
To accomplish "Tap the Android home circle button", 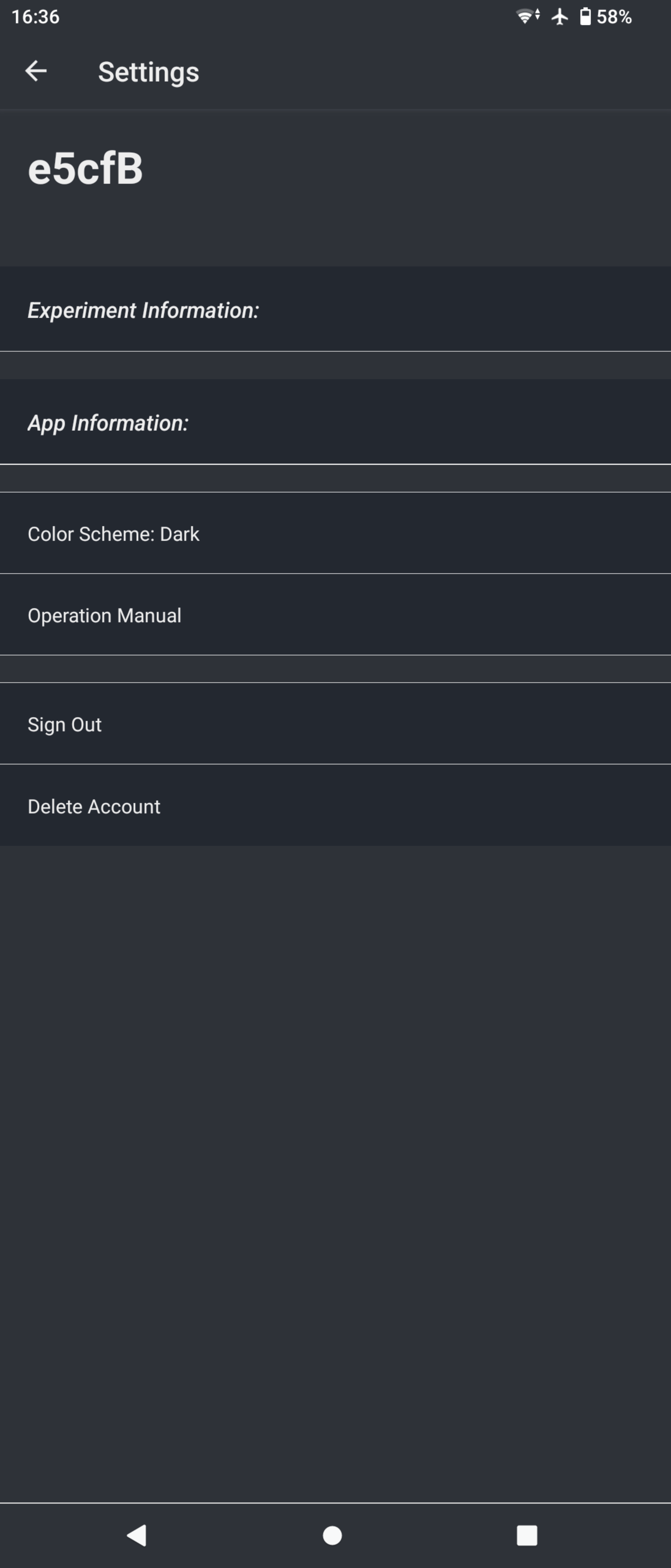I will click(x=332, y=1535).
